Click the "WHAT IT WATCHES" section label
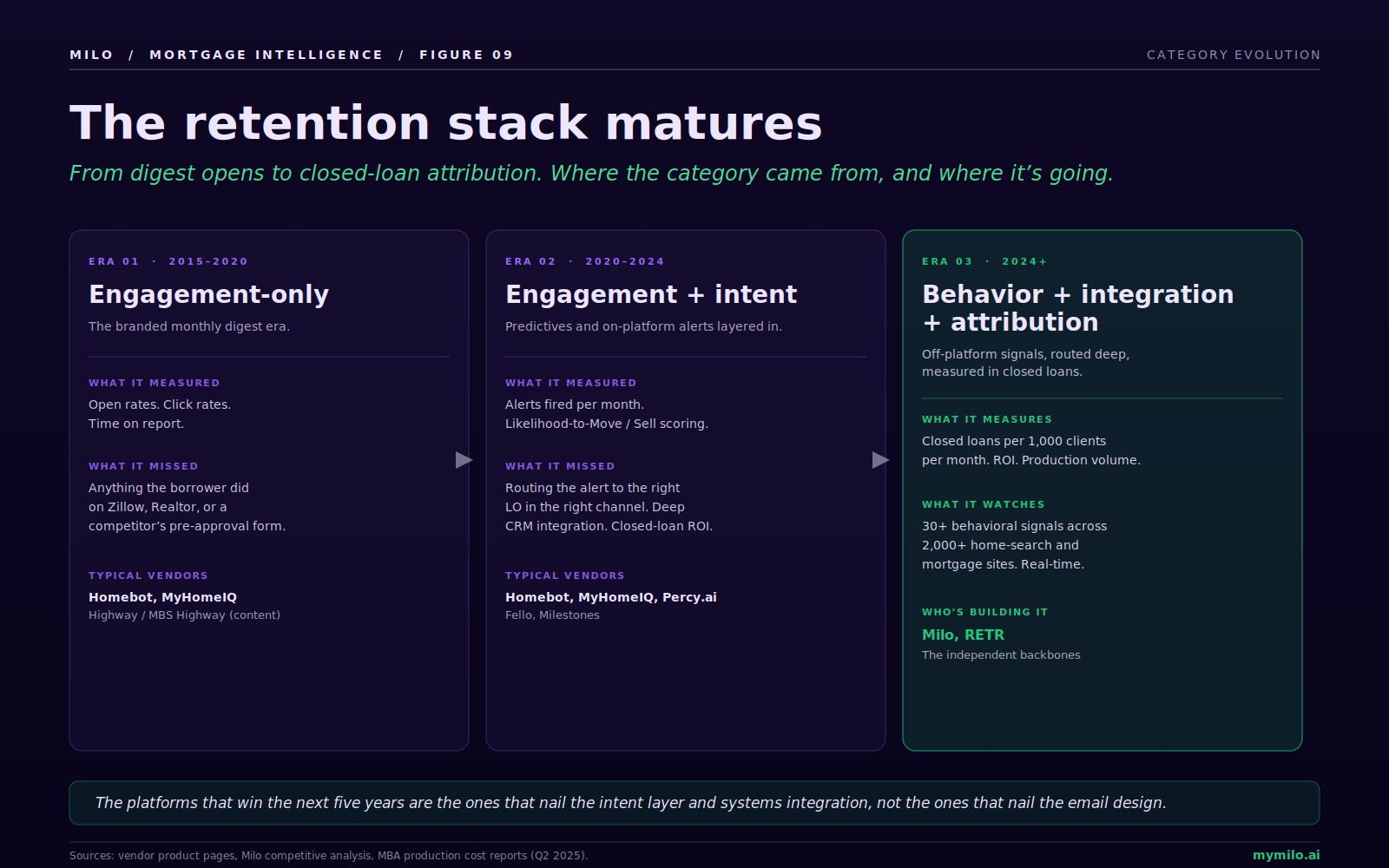Image resolution: width=1389 pixels, height=868 pixels. tap(984, 504)
